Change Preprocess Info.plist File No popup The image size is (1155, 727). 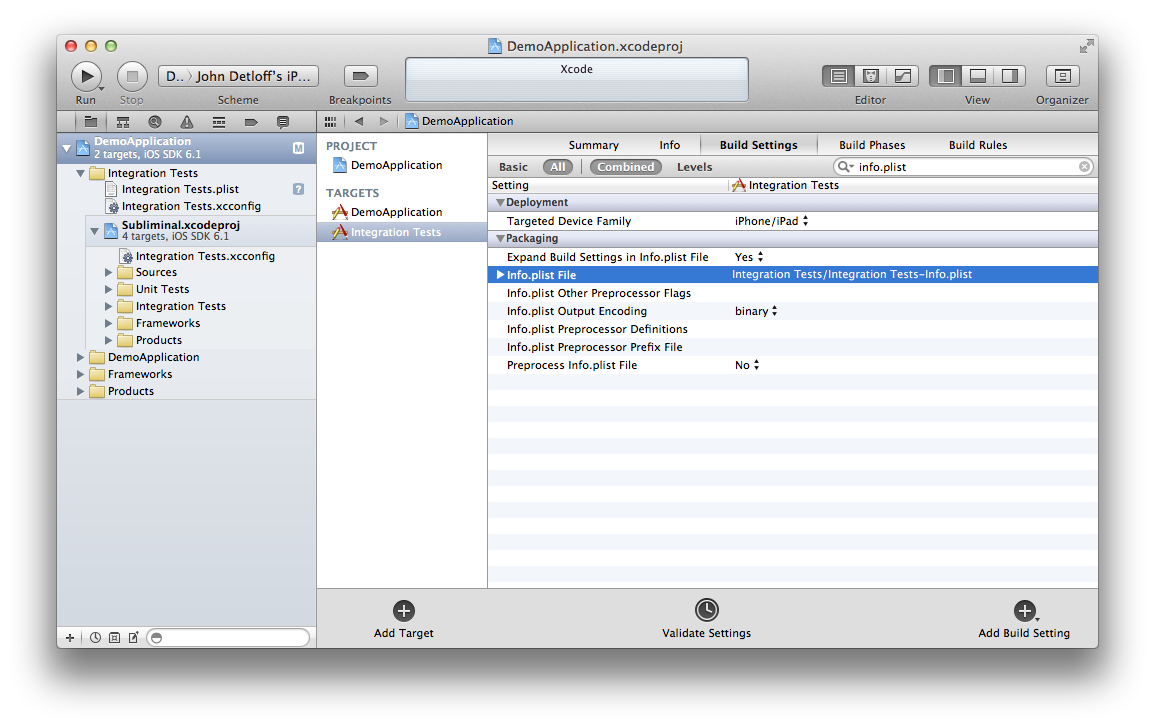pos(747,365)
